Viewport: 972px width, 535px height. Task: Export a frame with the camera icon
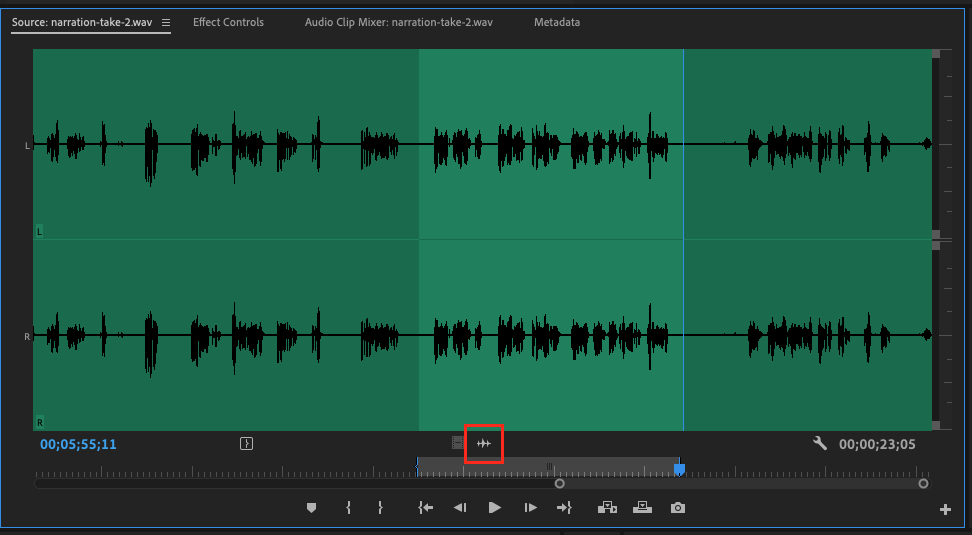678,508
